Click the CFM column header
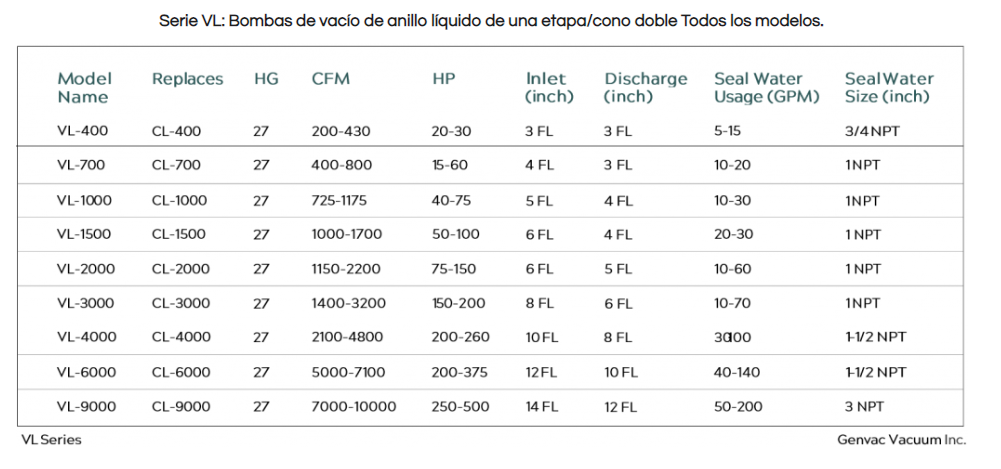1001x469 pixels. tap(331, 79)
